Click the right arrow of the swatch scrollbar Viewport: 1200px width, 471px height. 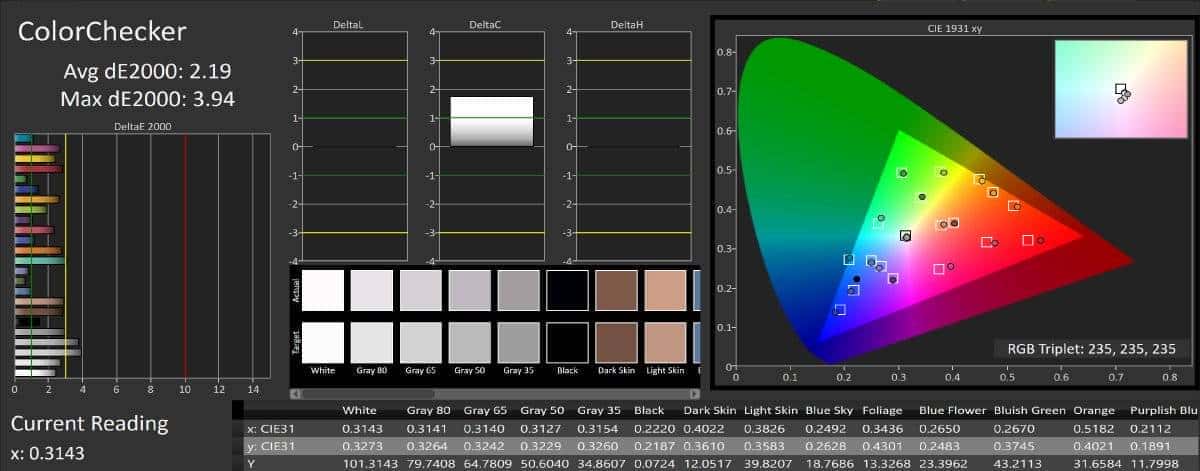[695, 393]
